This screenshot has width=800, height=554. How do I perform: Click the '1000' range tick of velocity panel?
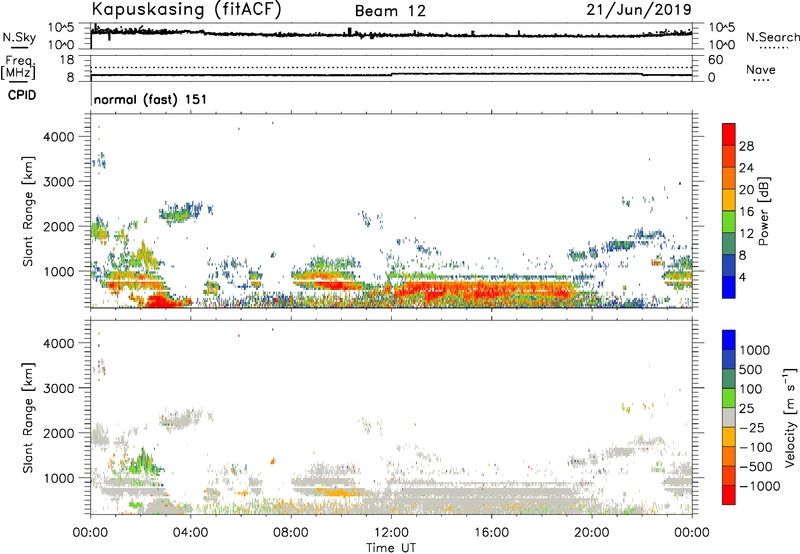pos(58,478)
